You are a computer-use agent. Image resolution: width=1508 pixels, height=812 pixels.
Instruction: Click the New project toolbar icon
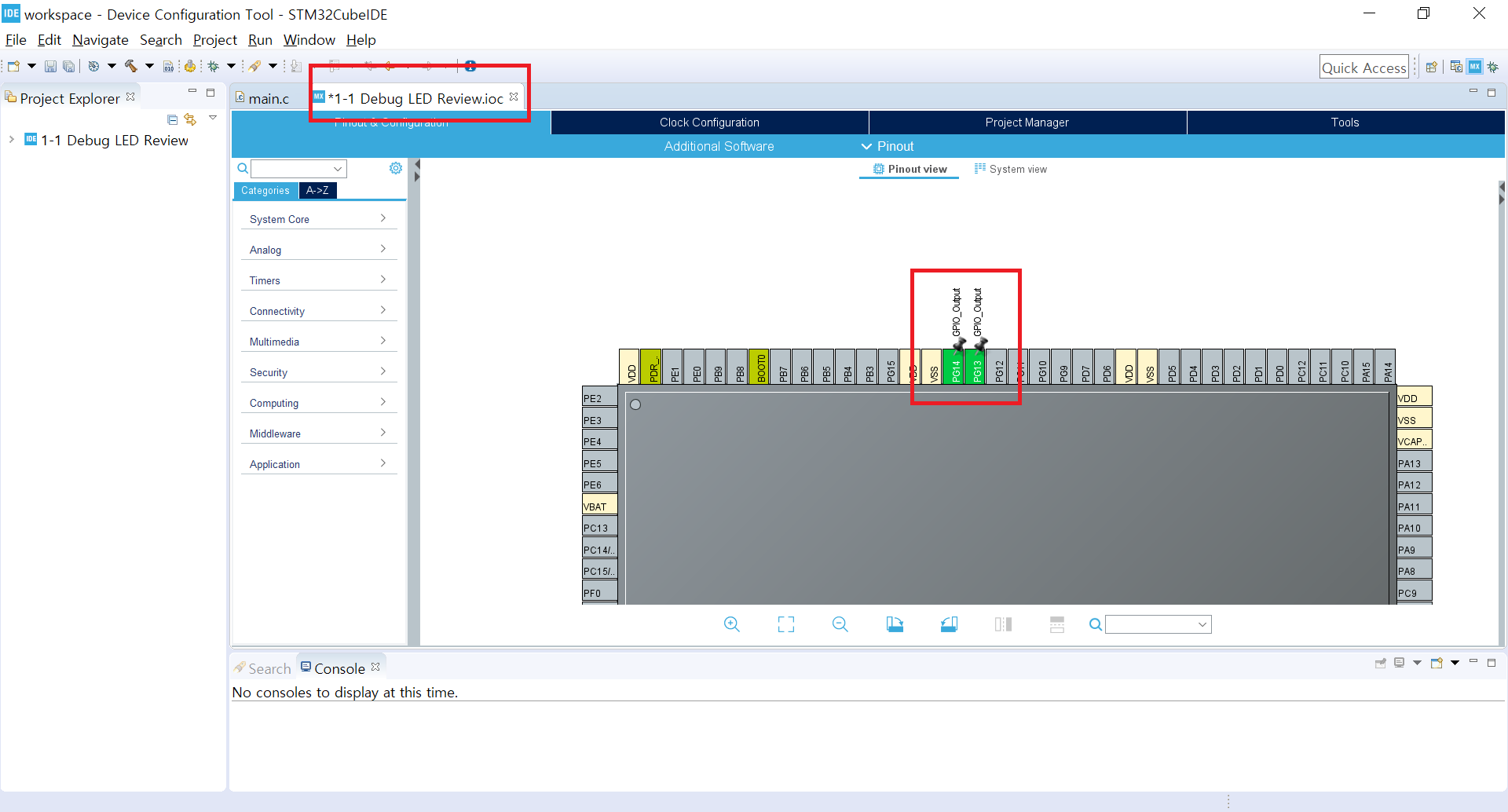point(13,67)
